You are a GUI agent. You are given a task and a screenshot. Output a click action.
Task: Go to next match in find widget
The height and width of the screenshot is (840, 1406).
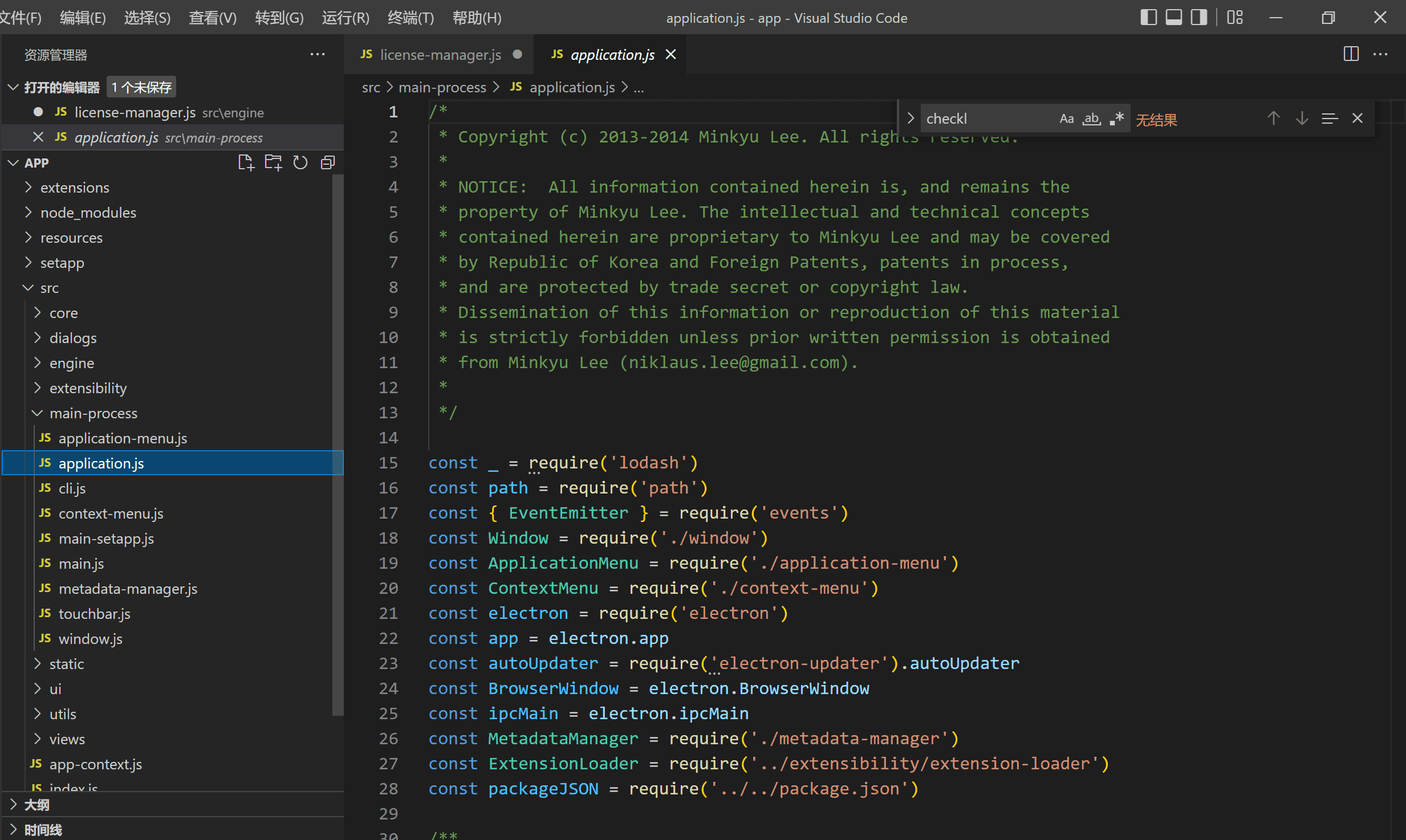[x=1302, y=119]
